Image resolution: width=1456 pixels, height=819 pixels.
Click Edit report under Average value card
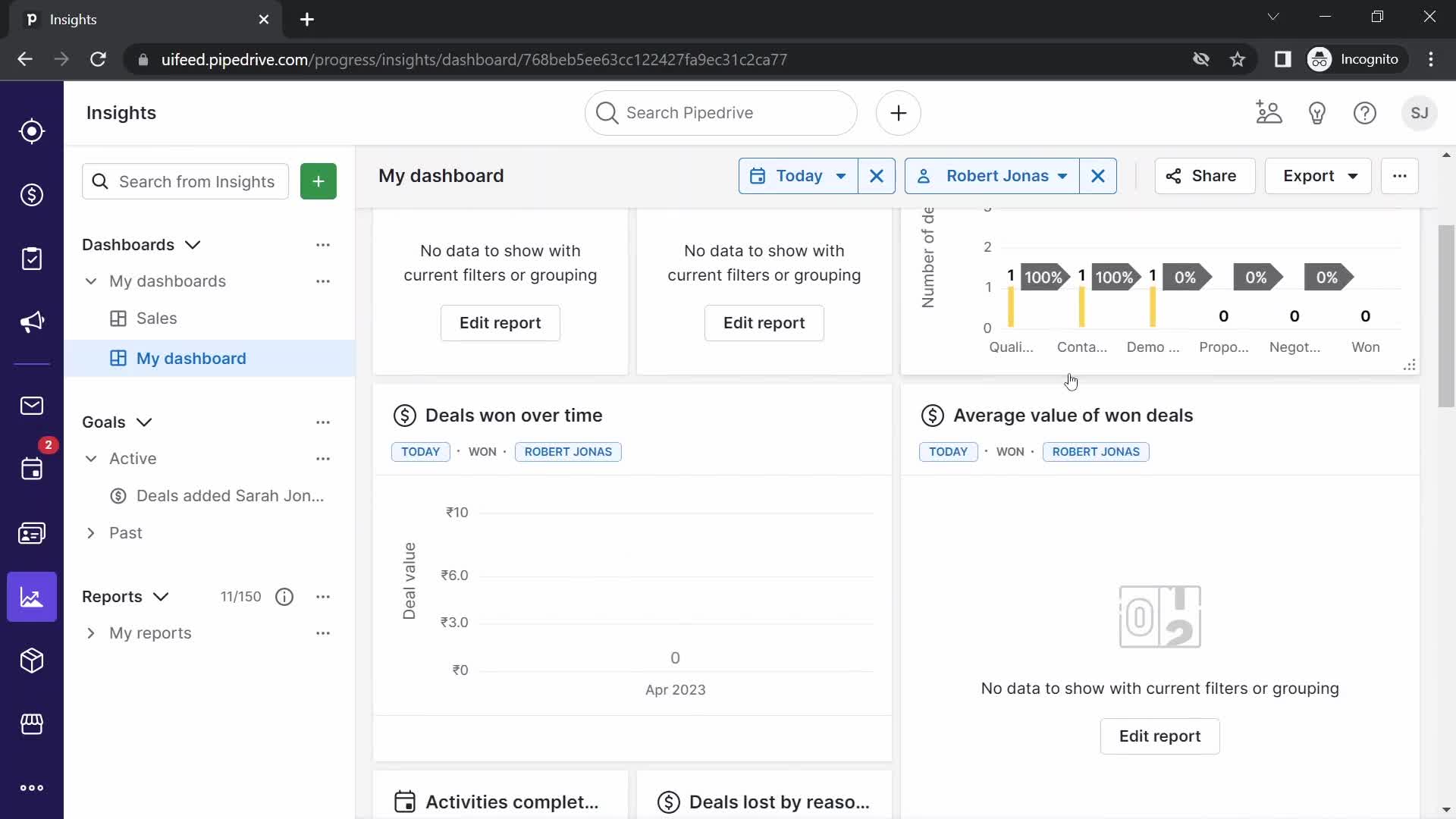1160,736
